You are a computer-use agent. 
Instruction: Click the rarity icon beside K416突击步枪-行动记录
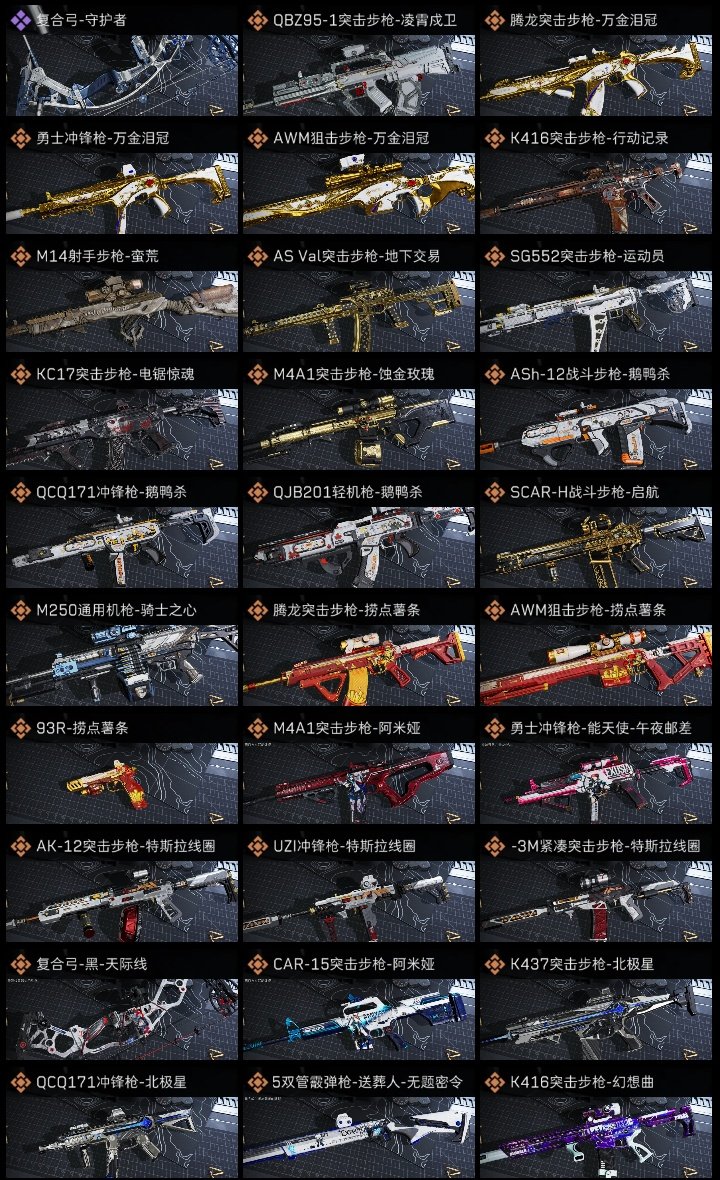click(494, 138)
